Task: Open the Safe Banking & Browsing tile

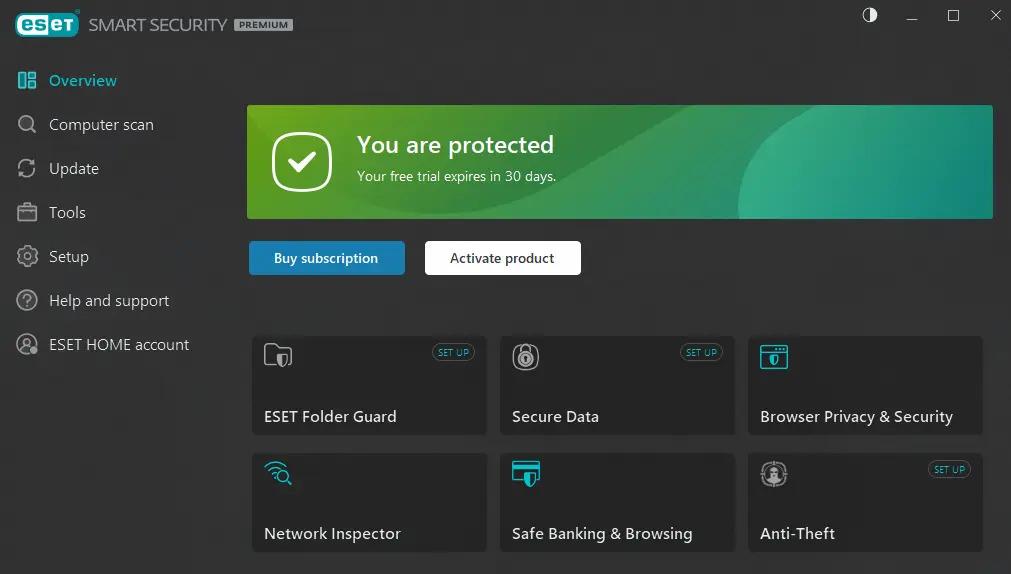Action: coord(617,502)
